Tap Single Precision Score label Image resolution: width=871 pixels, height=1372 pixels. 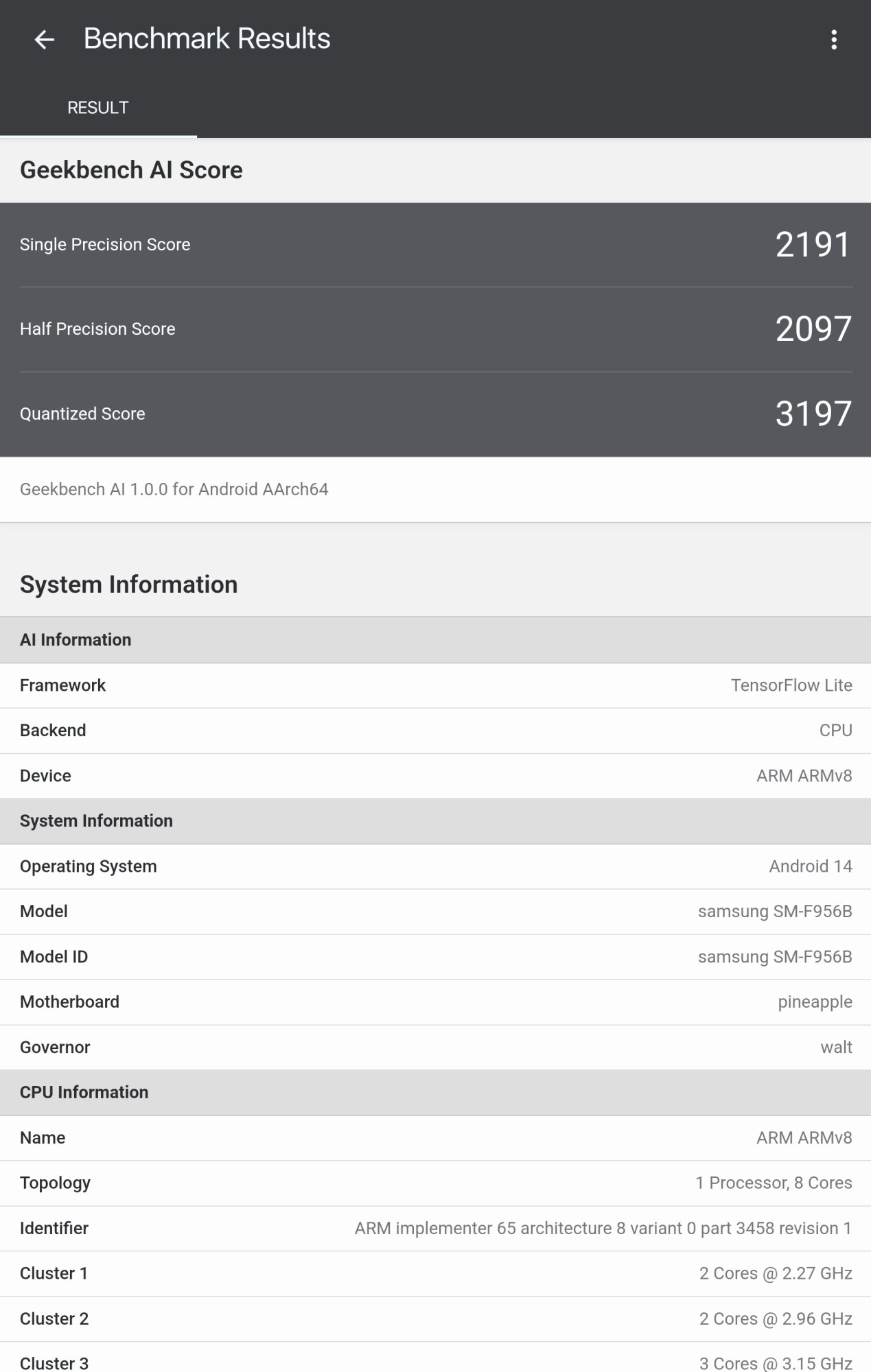pyautogui.click(x=105, y=245)
